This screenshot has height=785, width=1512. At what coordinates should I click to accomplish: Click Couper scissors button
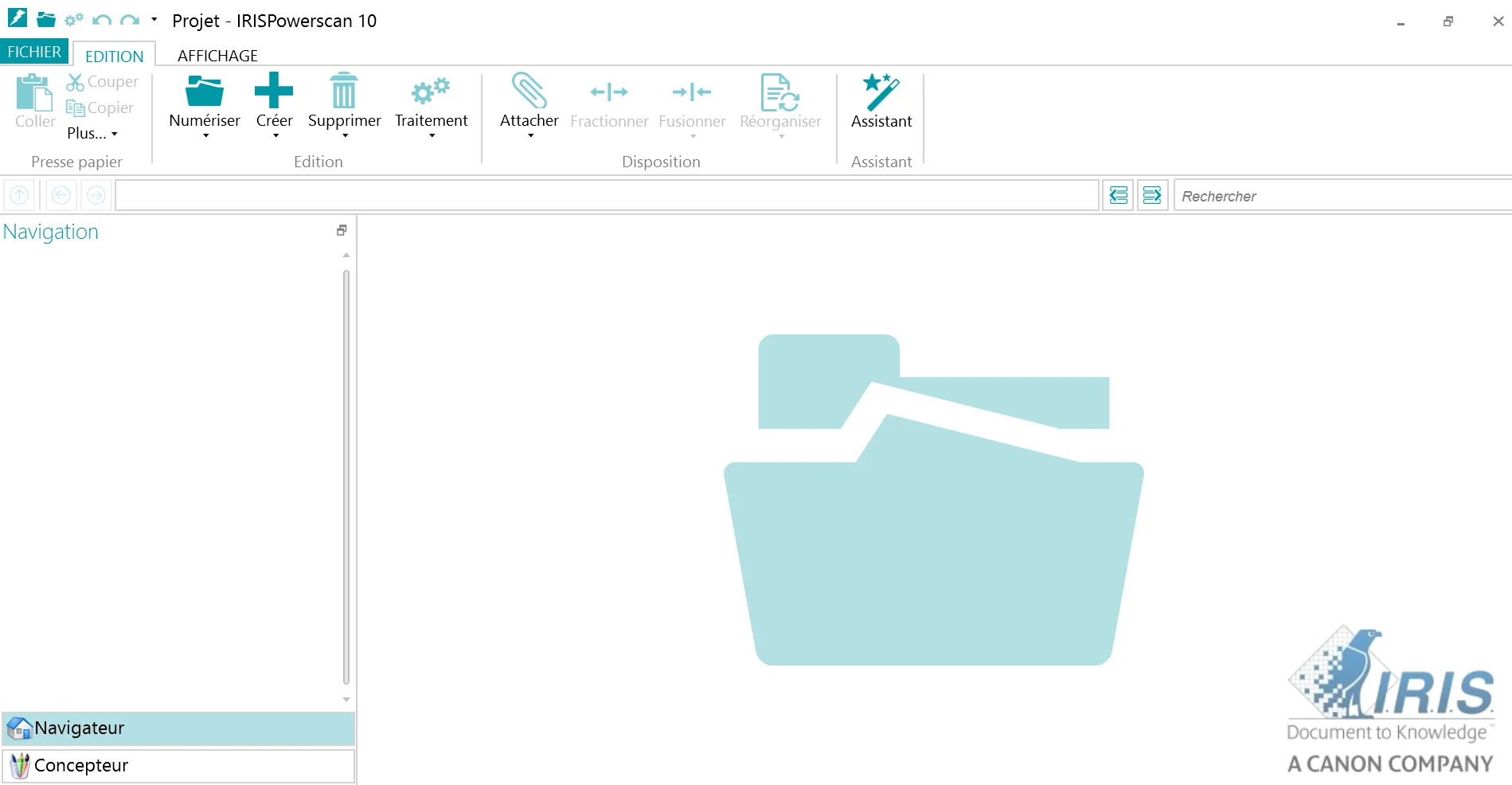coord(102,82)
